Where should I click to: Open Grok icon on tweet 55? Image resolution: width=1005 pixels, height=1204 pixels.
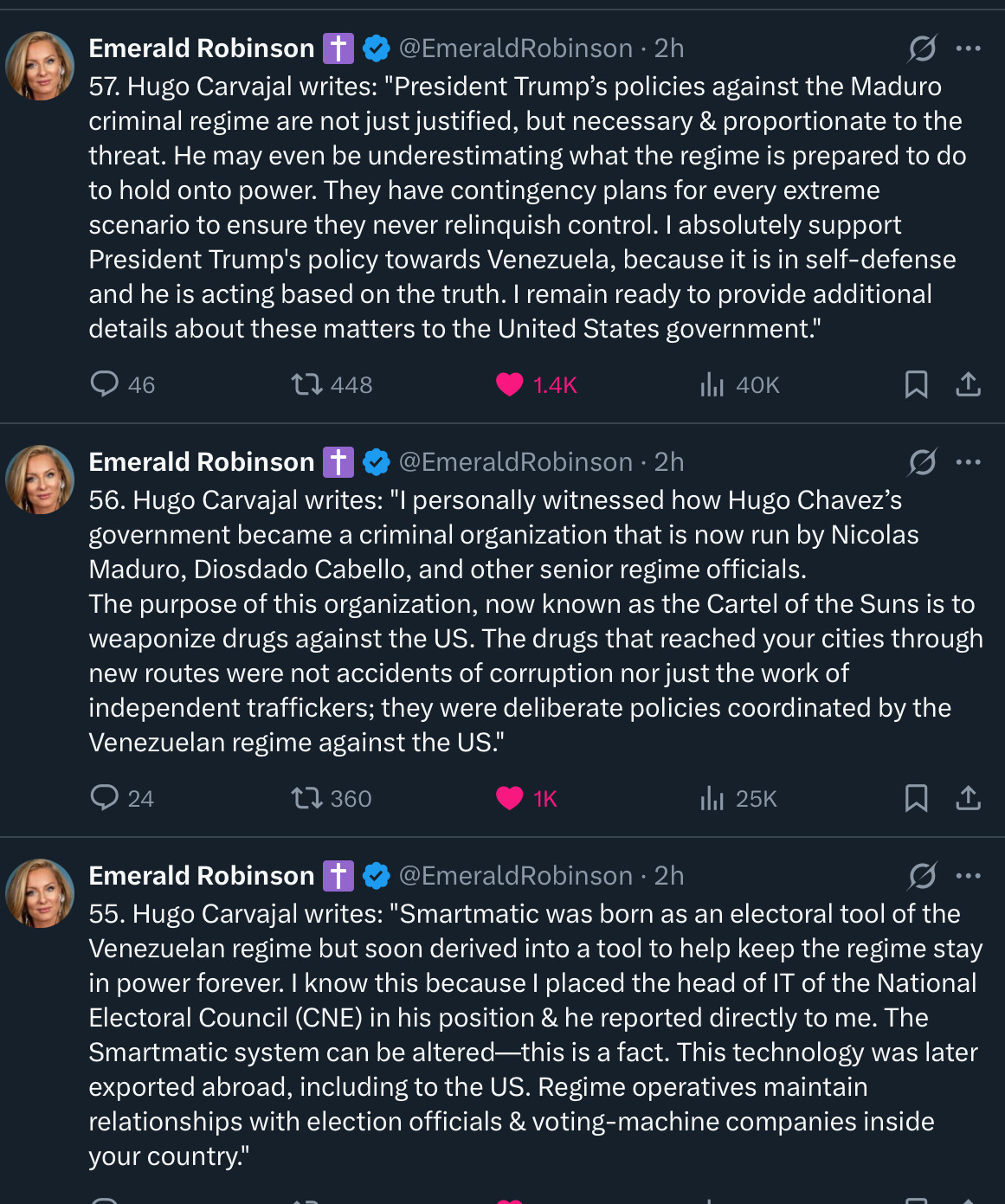922,876
